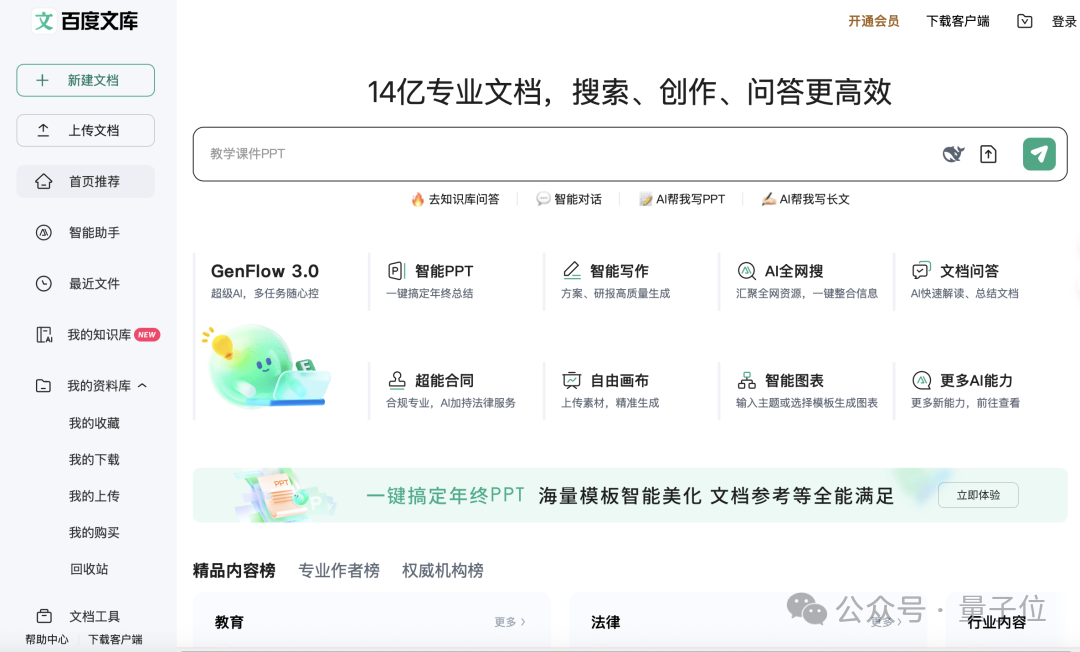Image resolution: width=1080 pixels, height=652 pixels.
Task: Click the 帮助中心 footer link
Action: (47, 639)
